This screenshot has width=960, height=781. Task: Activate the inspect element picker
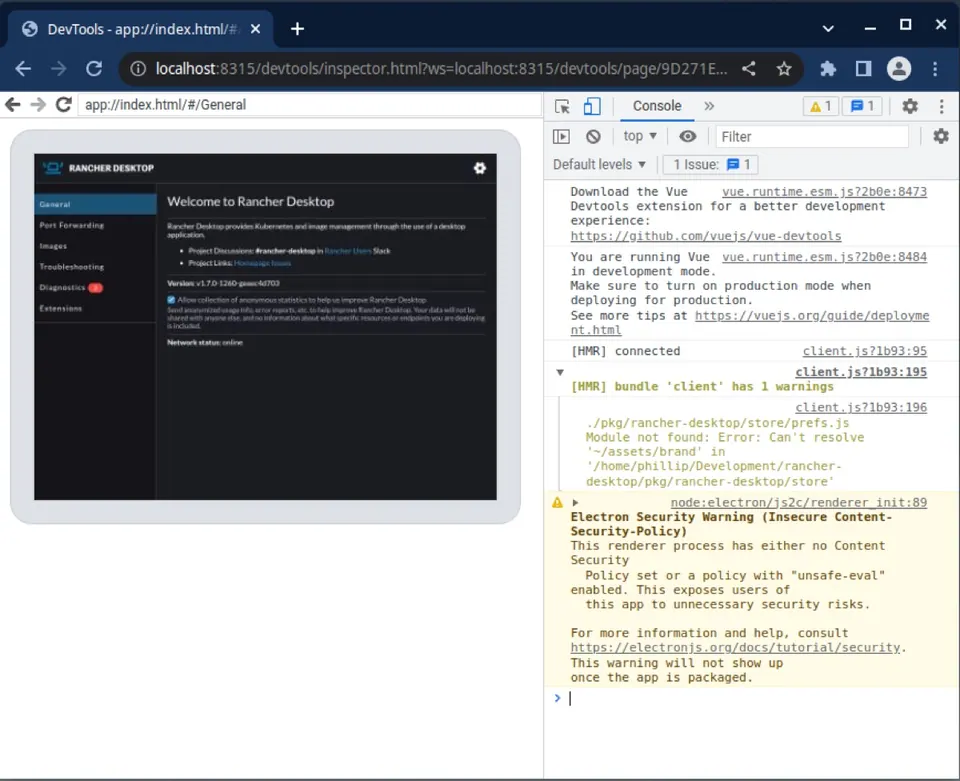[x=562, y=106]
